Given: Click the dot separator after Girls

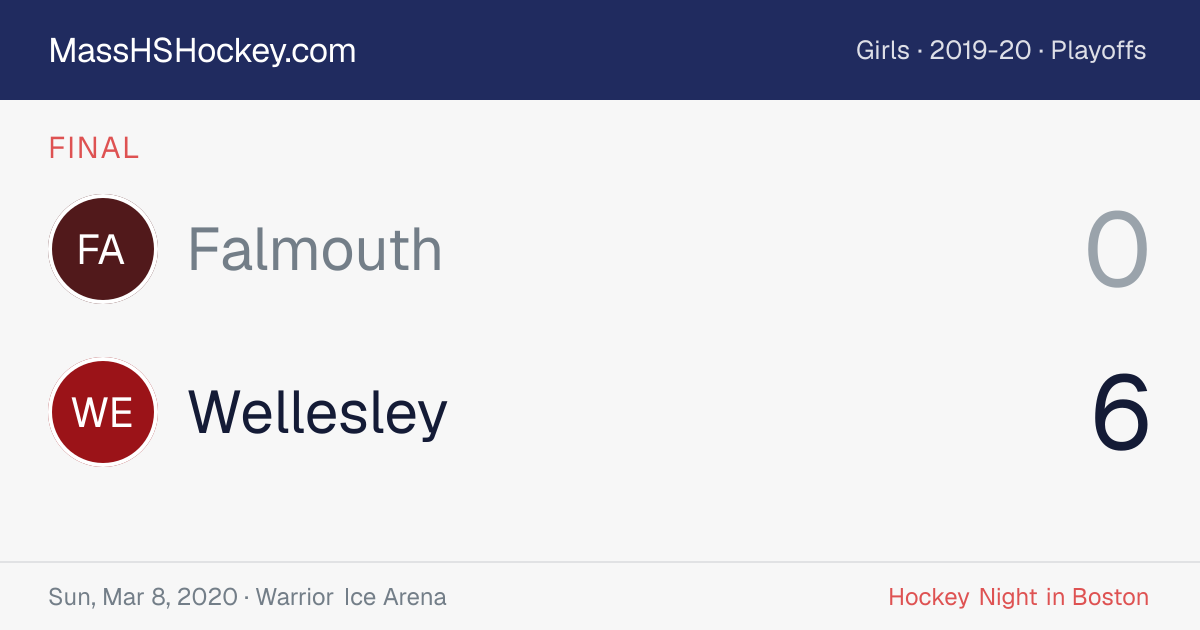Looking at the screenshot, I should tap(919, 51).
